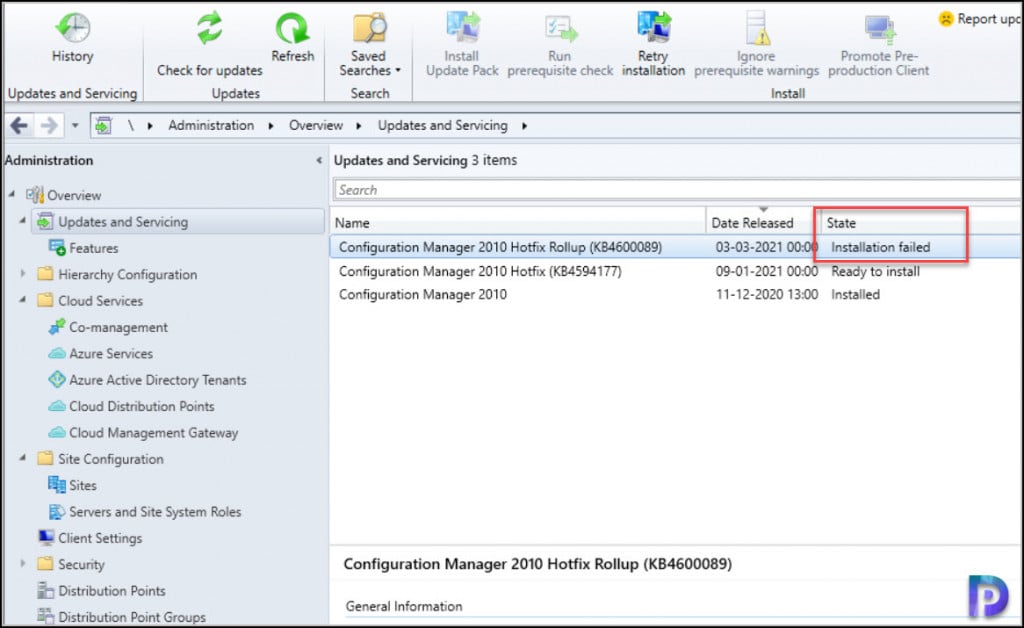Collapse the Overview tree node

coord(12,195)
